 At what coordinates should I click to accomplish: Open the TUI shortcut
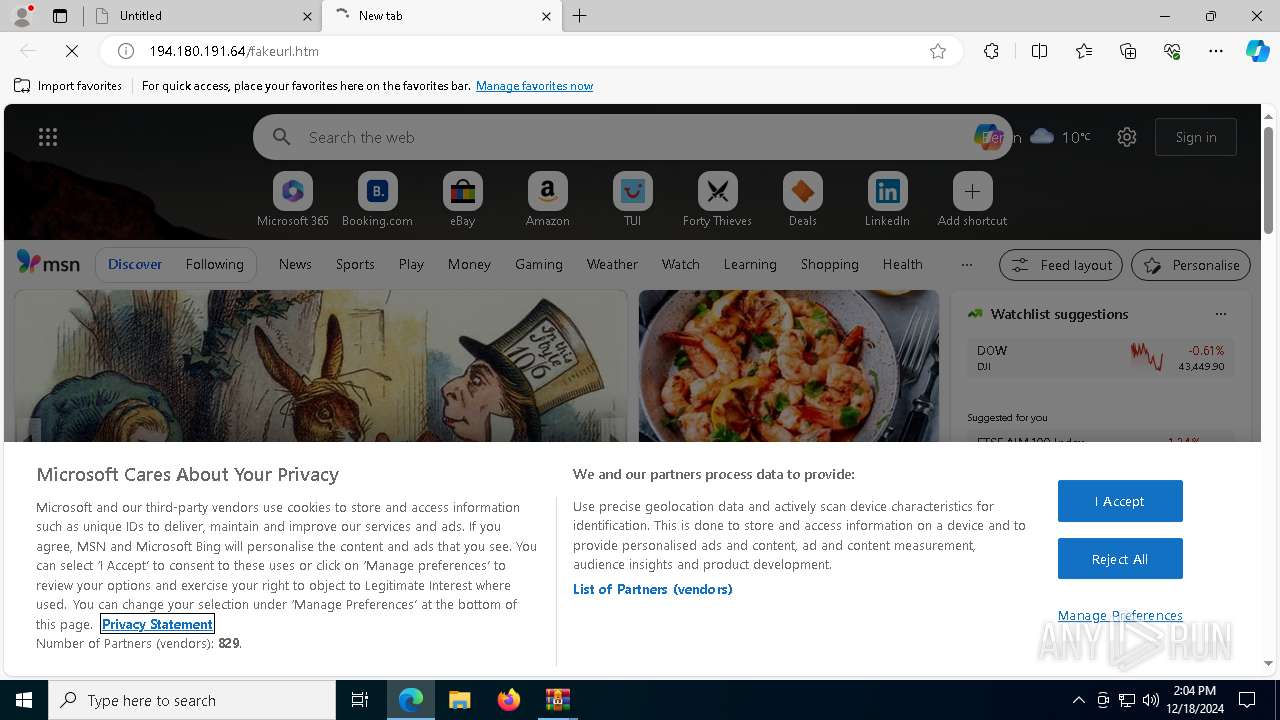(x=633, y=199)
